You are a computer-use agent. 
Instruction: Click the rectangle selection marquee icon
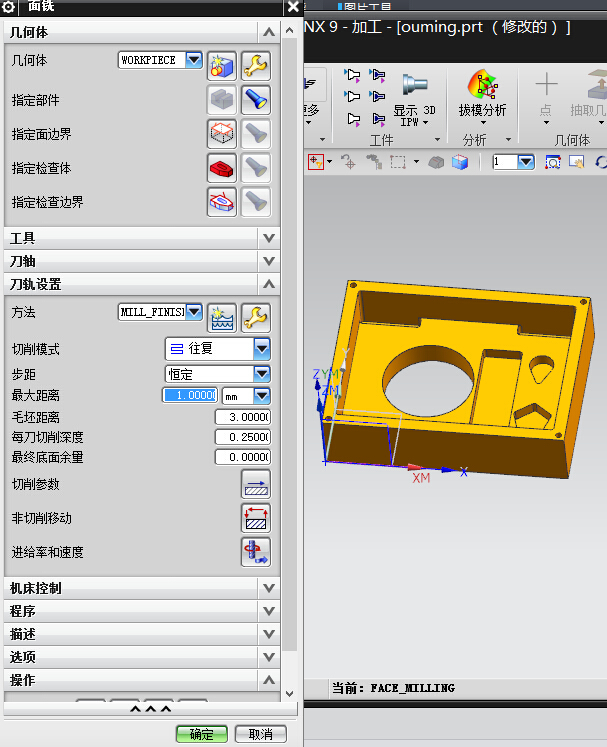tap(398, 162)
